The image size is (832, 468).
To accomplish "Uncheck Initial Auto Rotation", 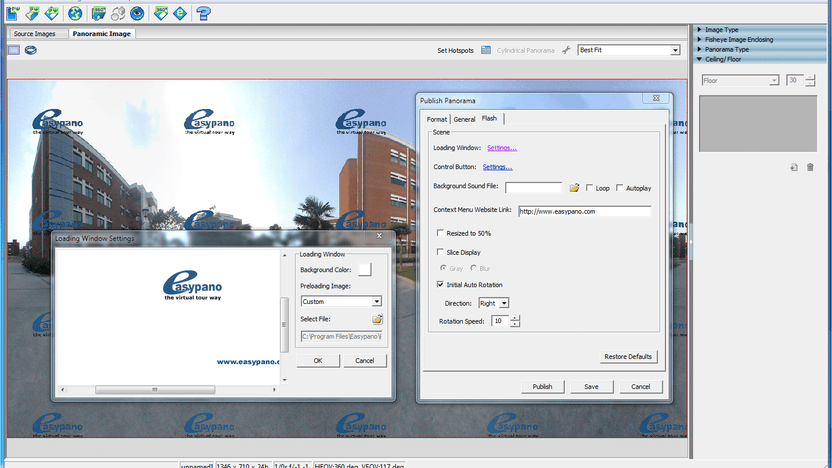I will point(440,284).
